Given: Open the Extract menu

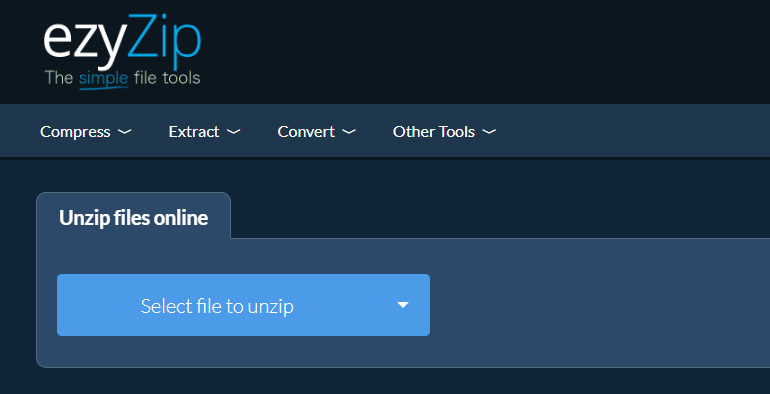Looking at the screenshot, I should tap(204, 132).
